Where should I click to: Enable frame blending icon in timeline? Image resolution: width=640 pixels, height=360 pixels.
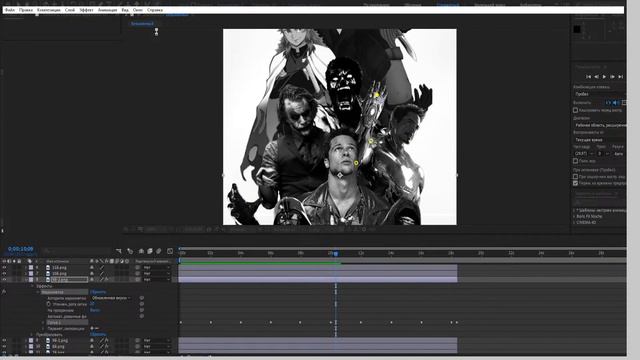click(150, 251)
